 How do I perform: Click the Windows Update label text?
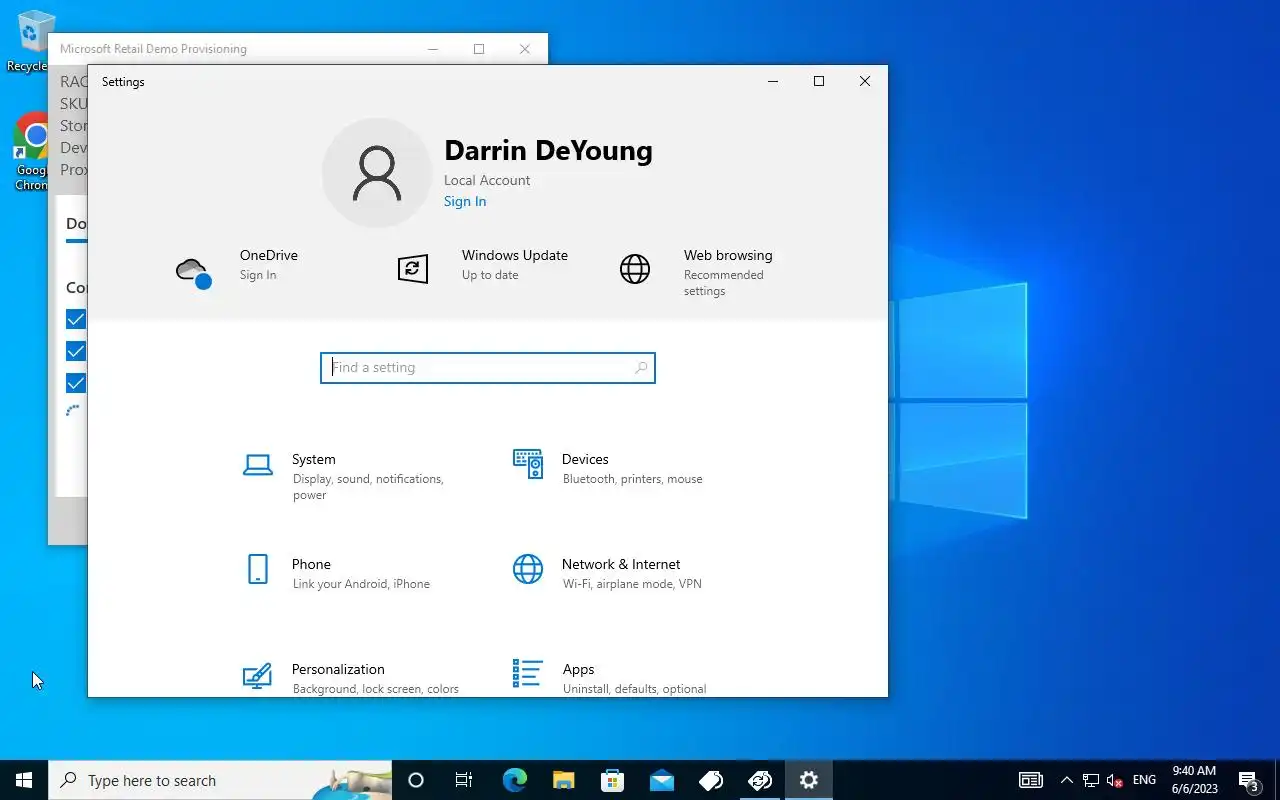click(515, 255)
